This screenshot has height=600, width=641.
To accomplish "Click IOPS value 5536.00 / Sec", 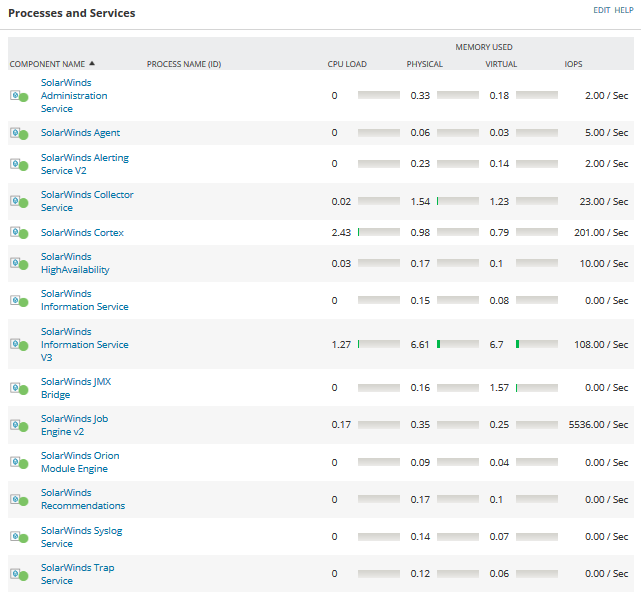I will click(598, 425).
